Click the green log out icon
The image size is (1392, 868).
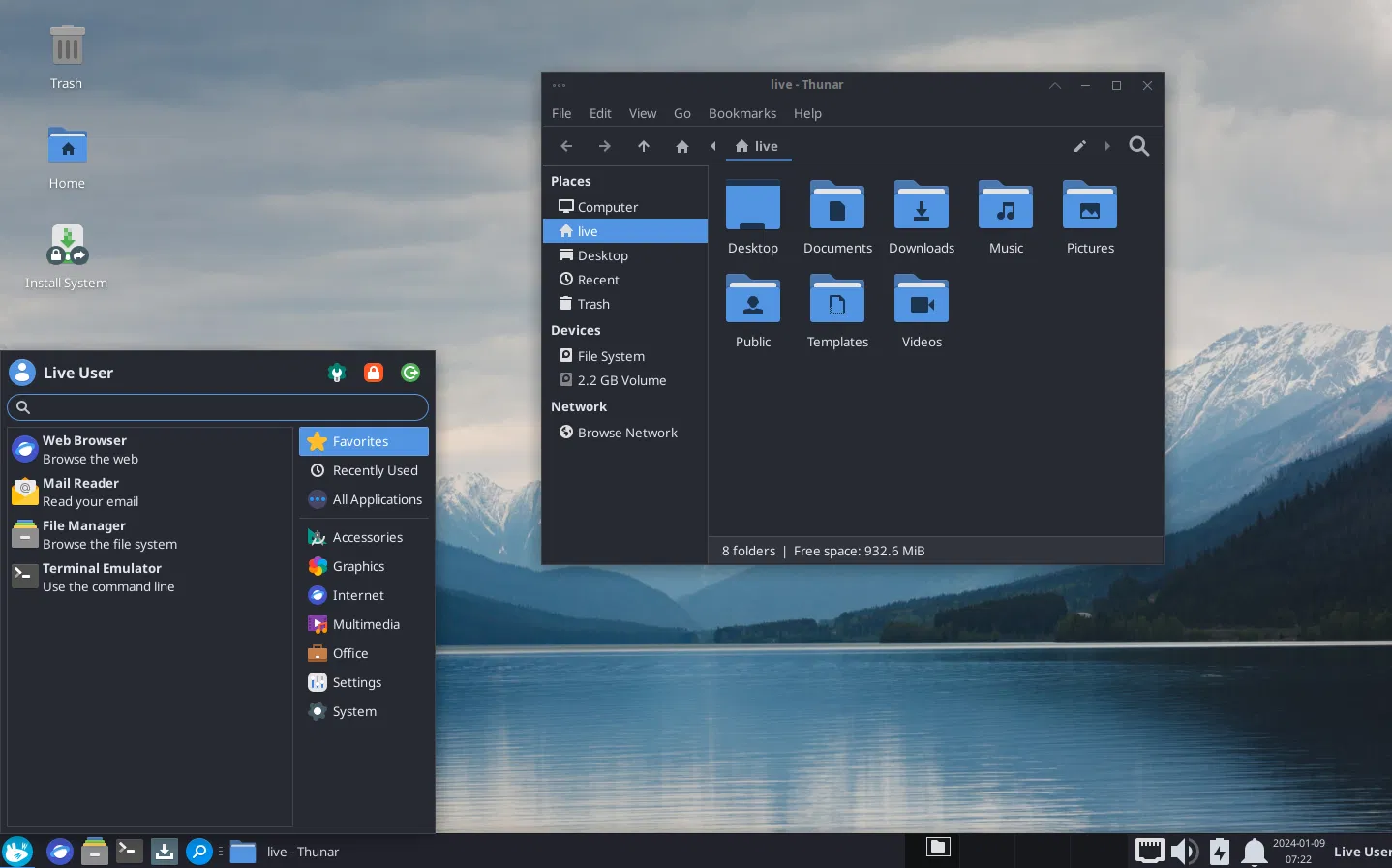pyautogui.click(x=410, y=373)
